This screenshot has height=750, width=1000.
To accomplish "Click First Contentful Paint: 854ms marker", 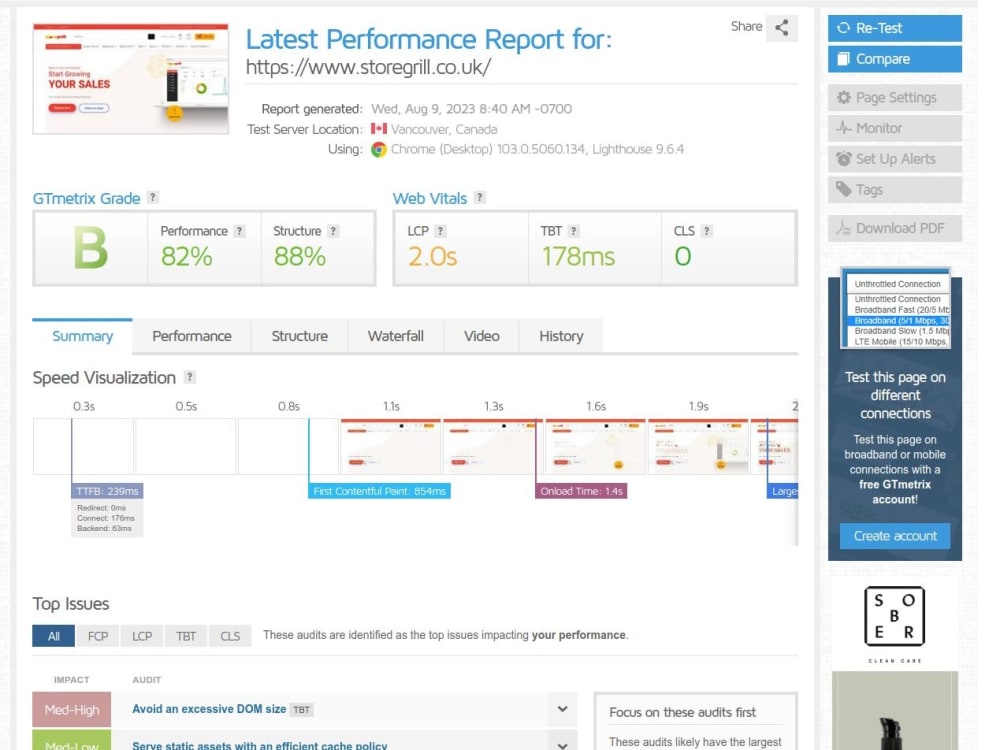I will point(379,491).
